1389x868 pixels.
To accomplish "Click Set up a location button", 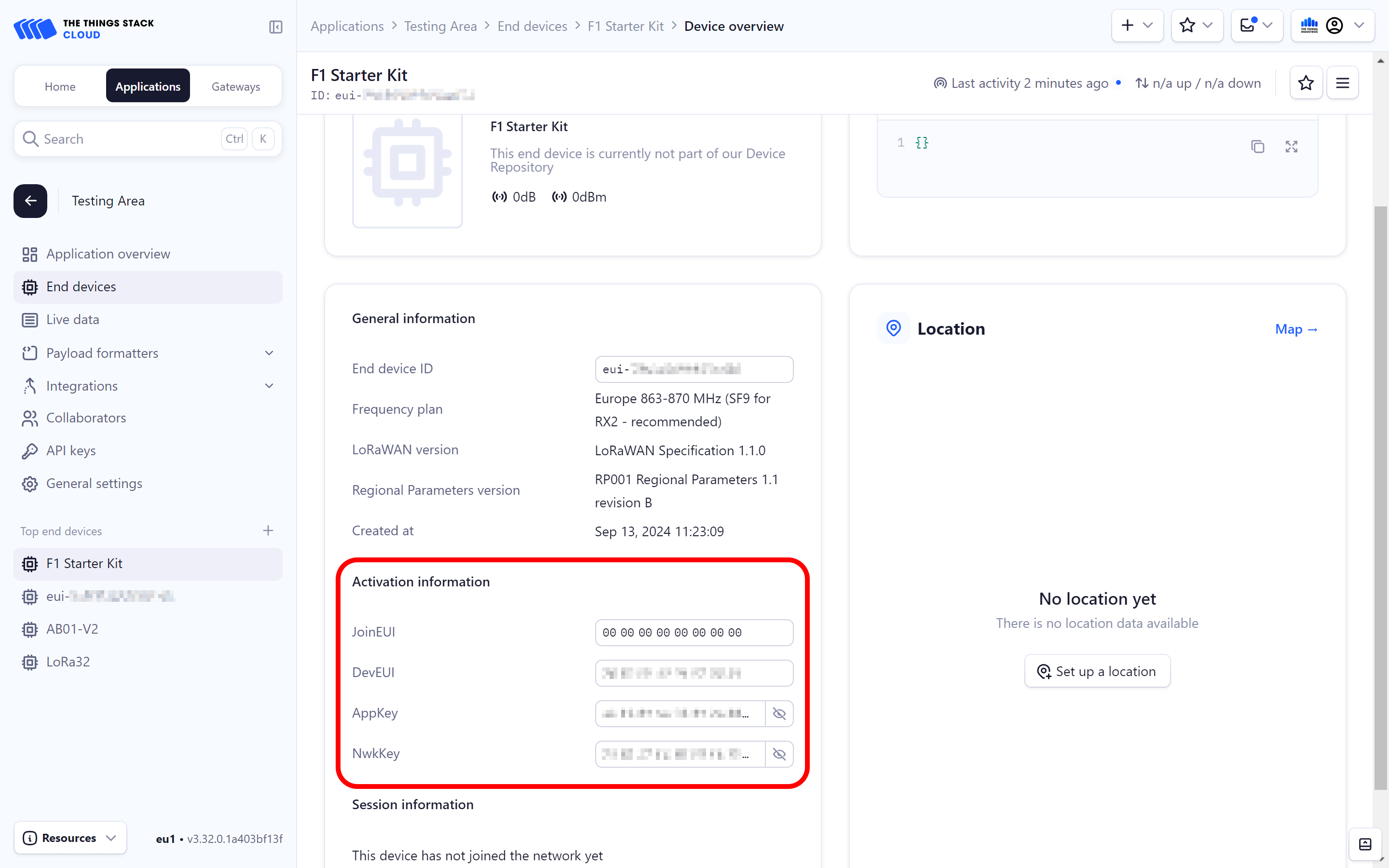I will coord(1097,671).
